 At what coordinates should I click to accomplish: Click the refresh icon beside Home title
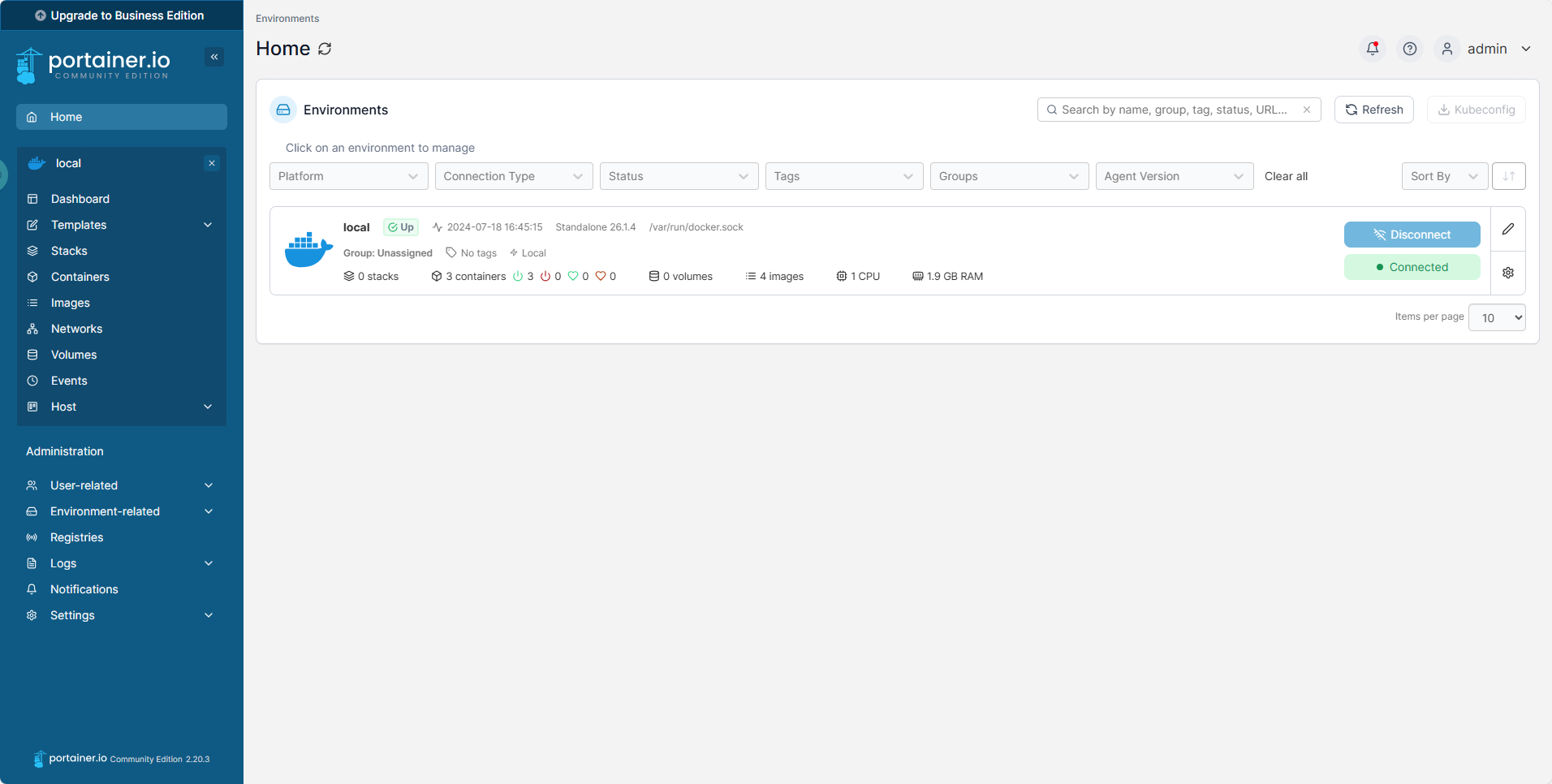coord(325,49)
